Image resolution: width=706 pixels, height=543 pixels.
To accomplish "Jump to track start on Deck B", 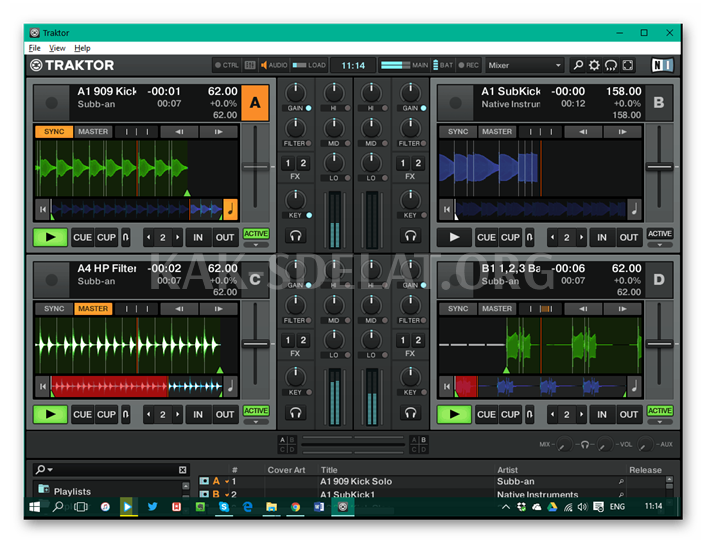I will 446,209.
